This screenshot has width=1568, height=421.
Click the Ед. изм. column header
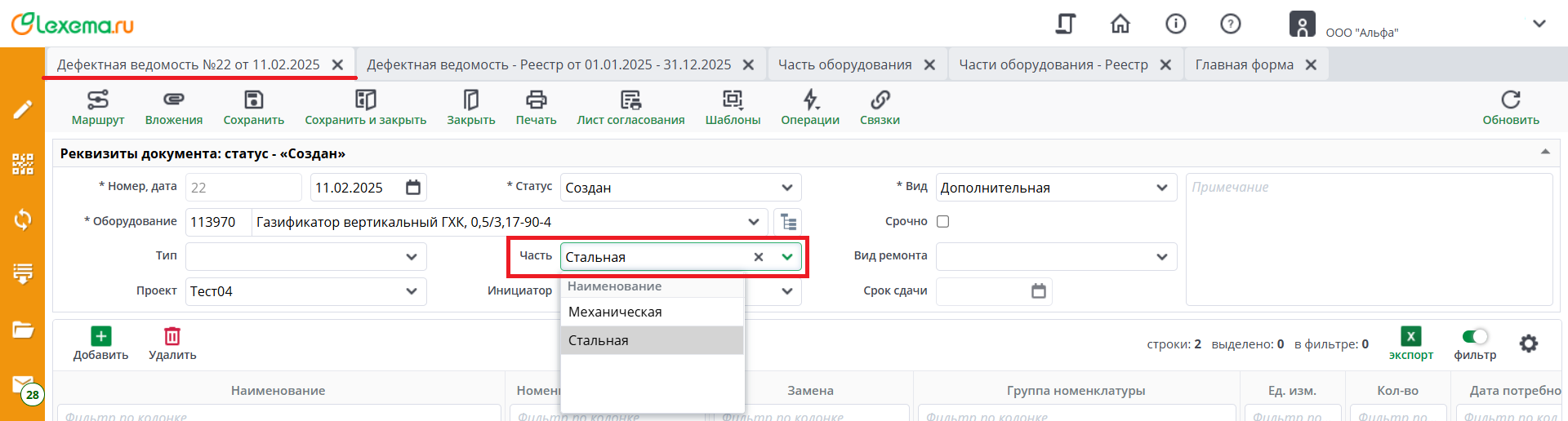1292,391
